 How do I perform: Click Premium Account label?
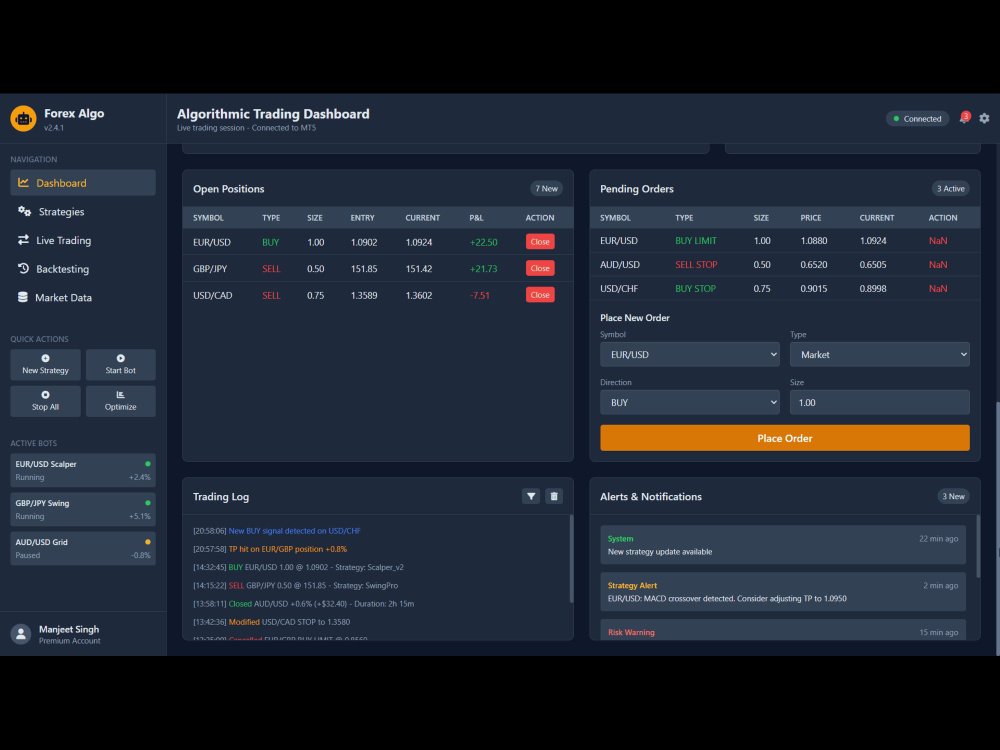point(70,641)
